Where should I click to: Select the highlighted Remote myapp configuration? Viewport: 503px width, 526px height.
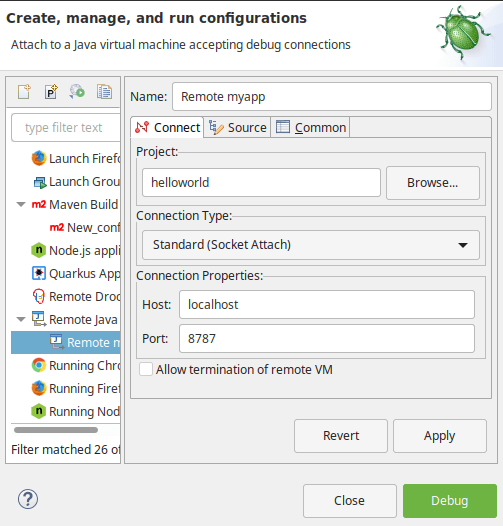tap(66, 343)
